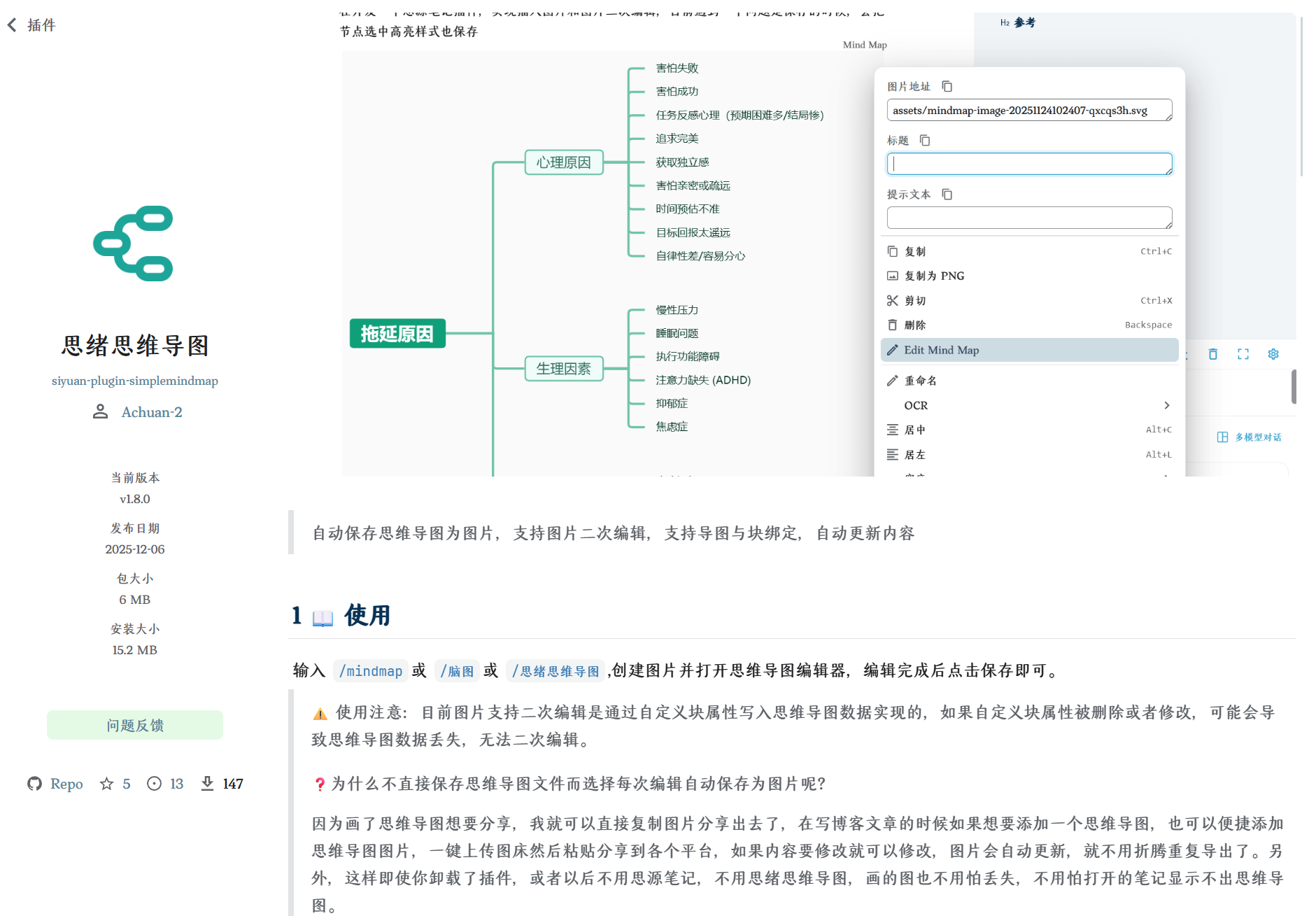Click the 多模型对话 button
1316x916 pixels.
click(1250, 437)
